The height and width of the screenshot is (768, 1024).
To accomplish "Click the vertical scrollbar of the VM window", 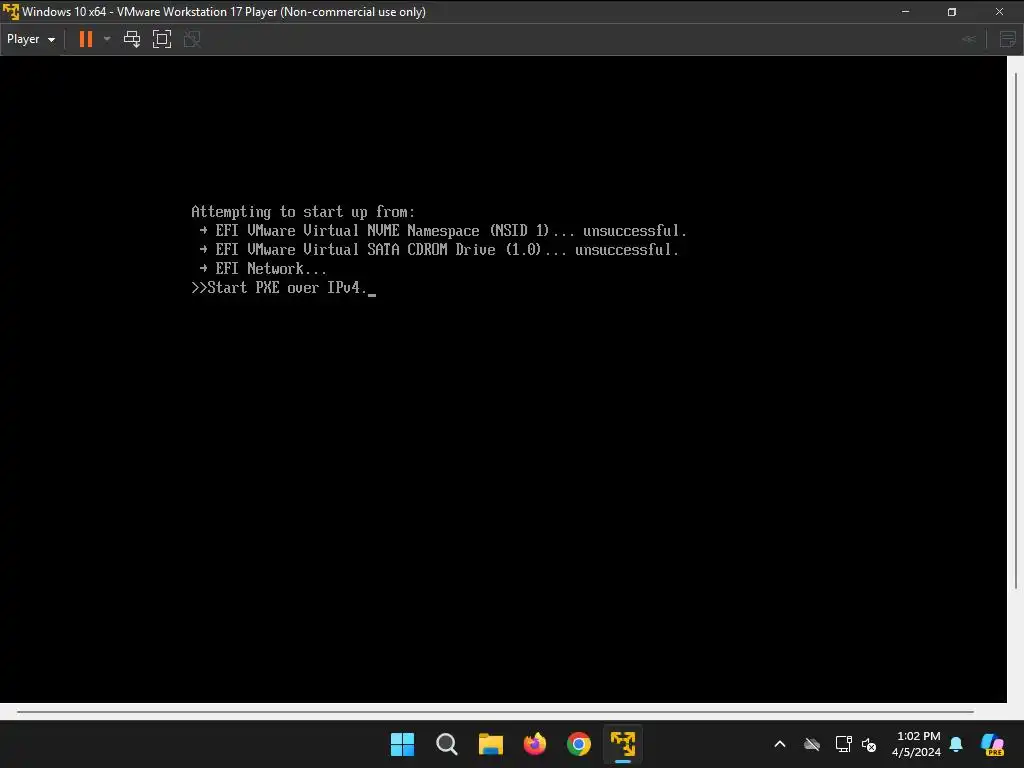I will [x=1016, y=330].
